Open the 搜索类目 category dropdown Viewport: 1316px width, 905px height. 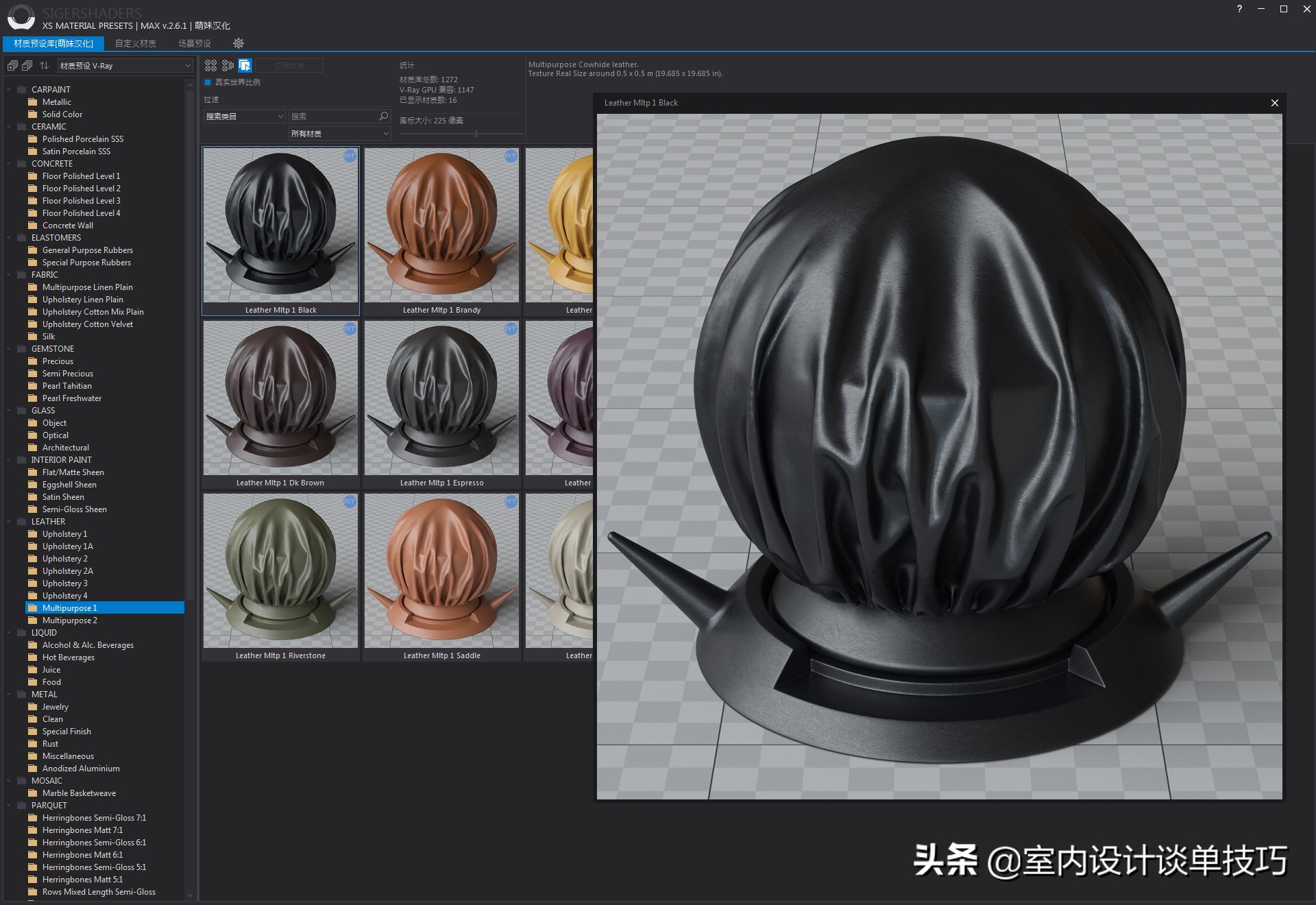point(243,117)
